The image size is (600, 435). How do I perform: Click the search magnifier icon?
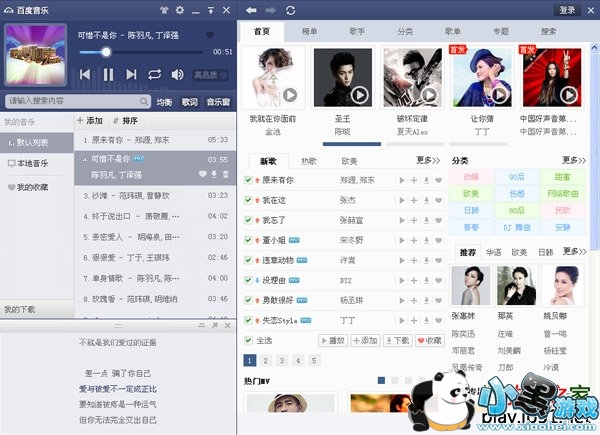click(x=143, y=101)
